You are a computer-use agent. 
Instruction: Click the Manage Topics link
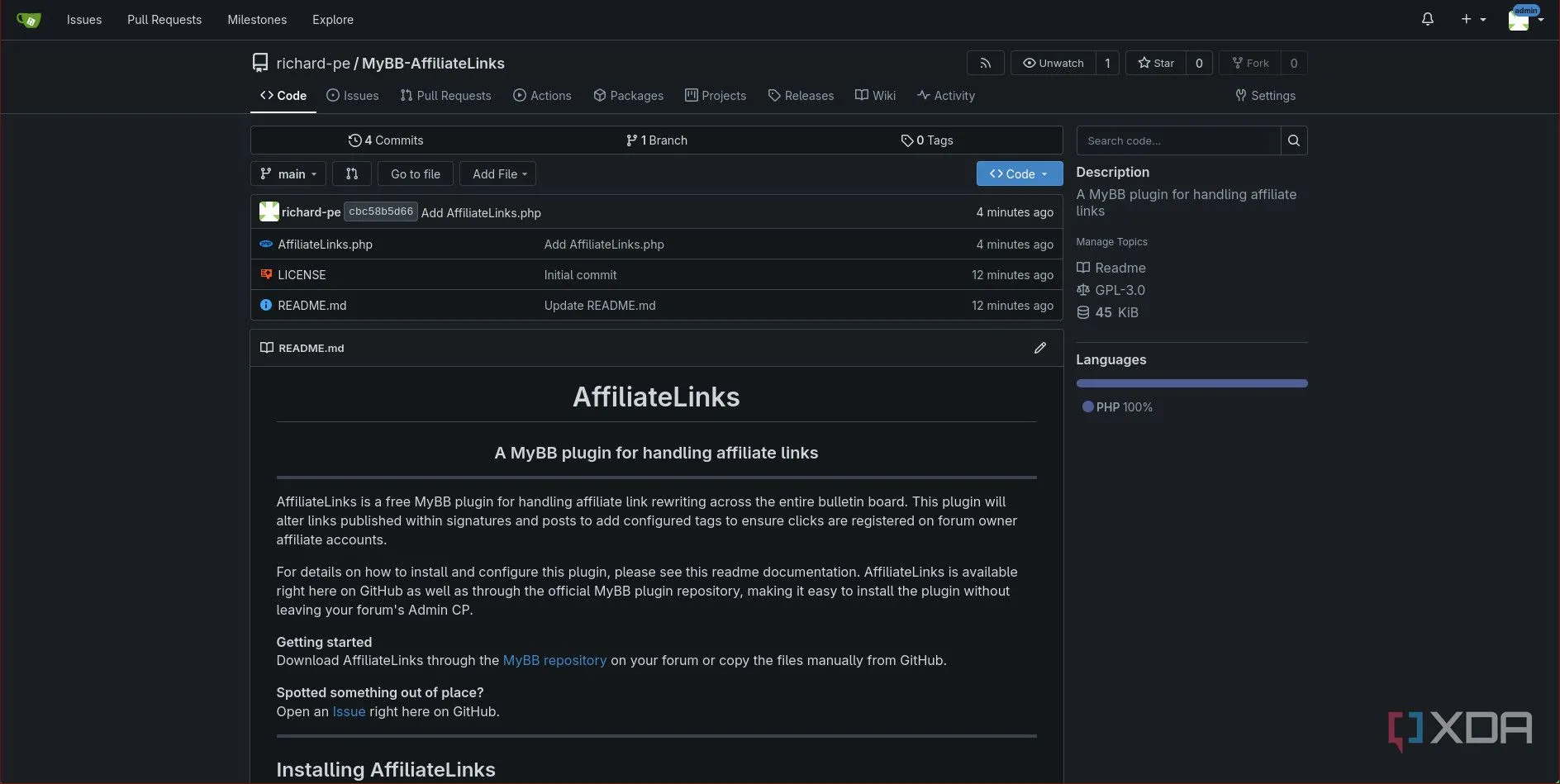click(1111, 241)
